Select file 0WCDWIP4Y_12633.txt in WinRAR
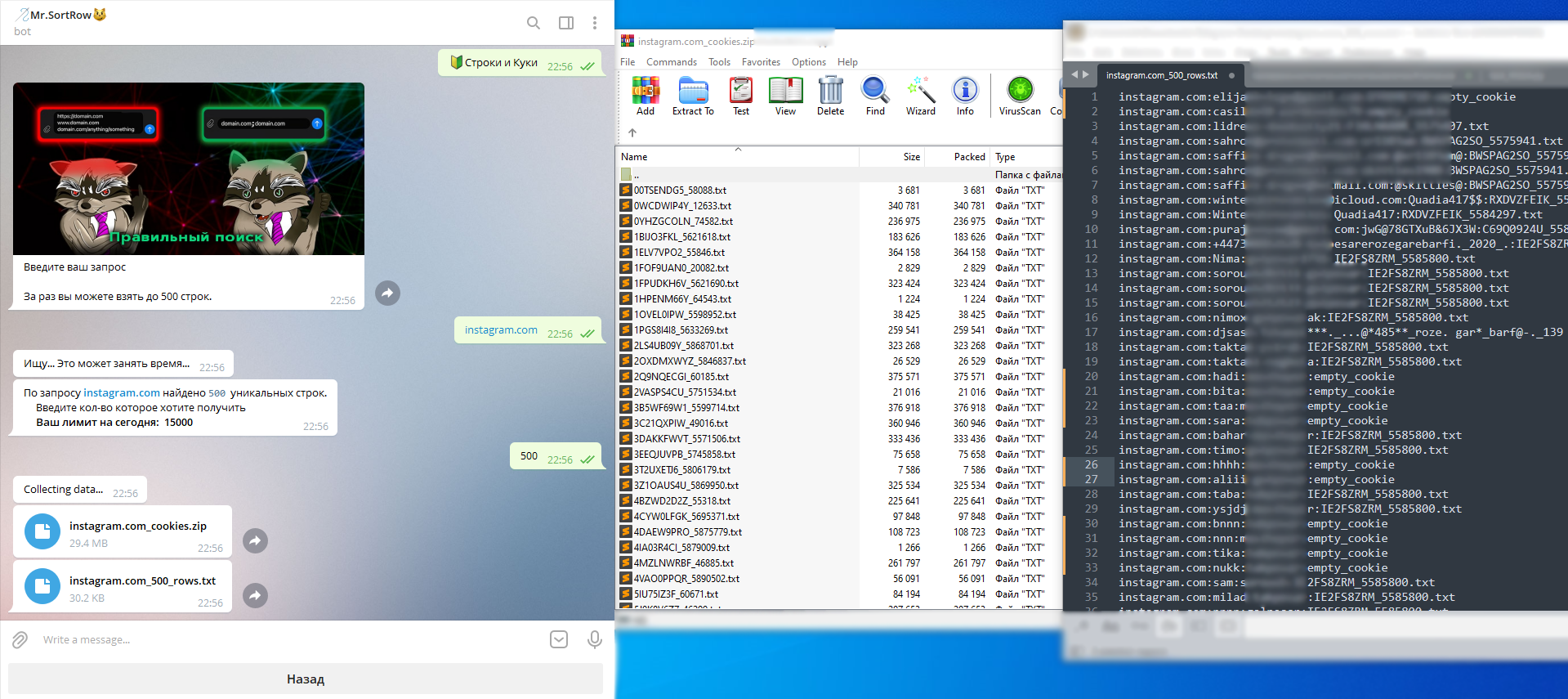 click(x=840, y=206)
